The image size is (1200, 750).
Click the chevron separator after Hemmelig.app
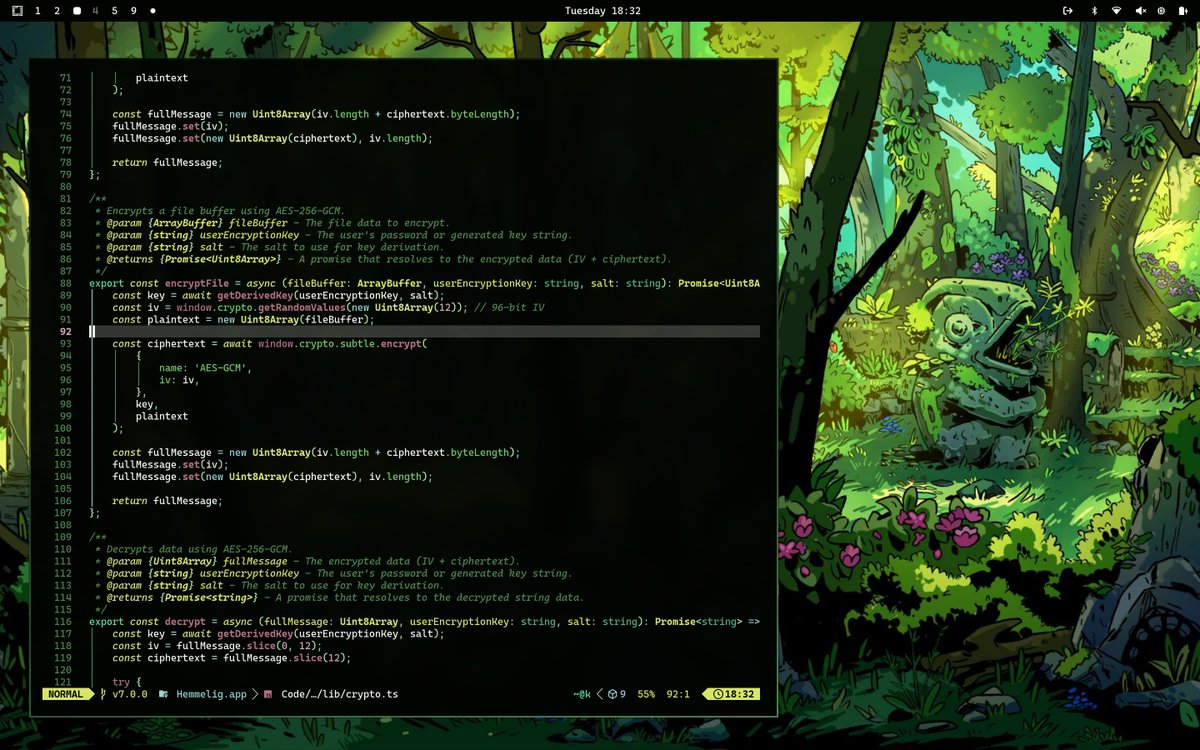pos(255,694)
